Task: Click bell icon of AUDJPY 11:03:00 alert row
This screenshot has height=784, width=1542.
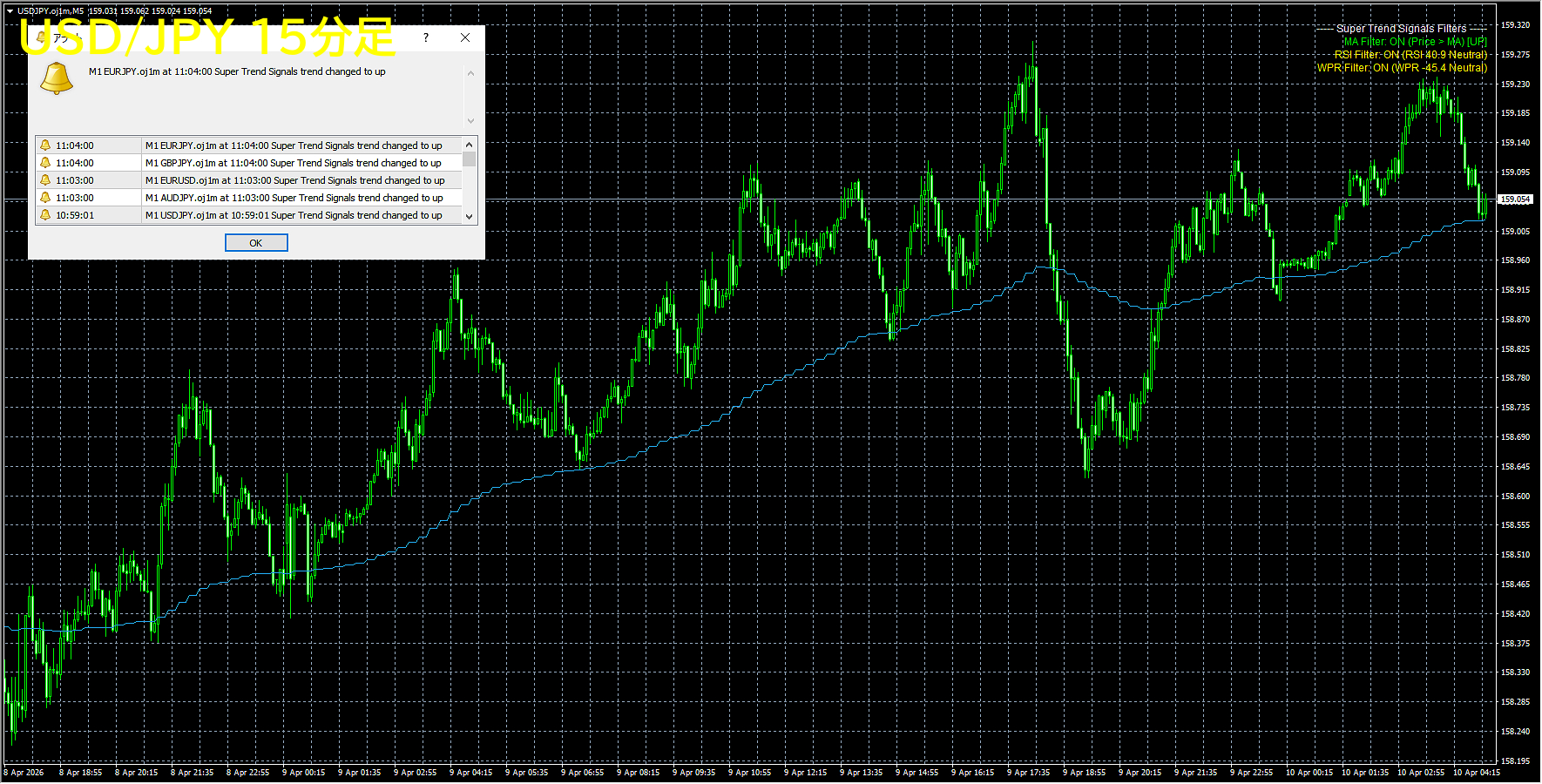Action: pos(45,198)
